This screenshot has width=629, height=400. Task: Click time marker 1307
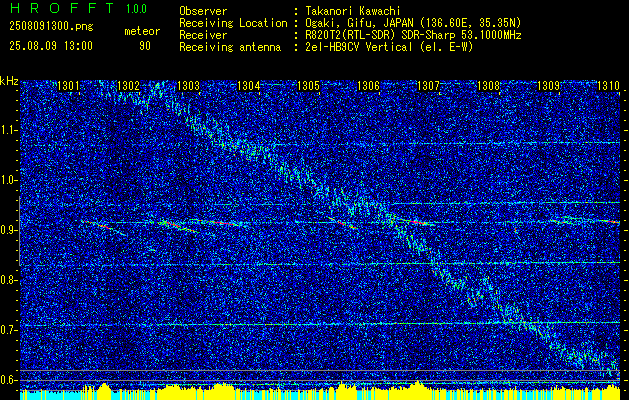[x=429, y=86]
